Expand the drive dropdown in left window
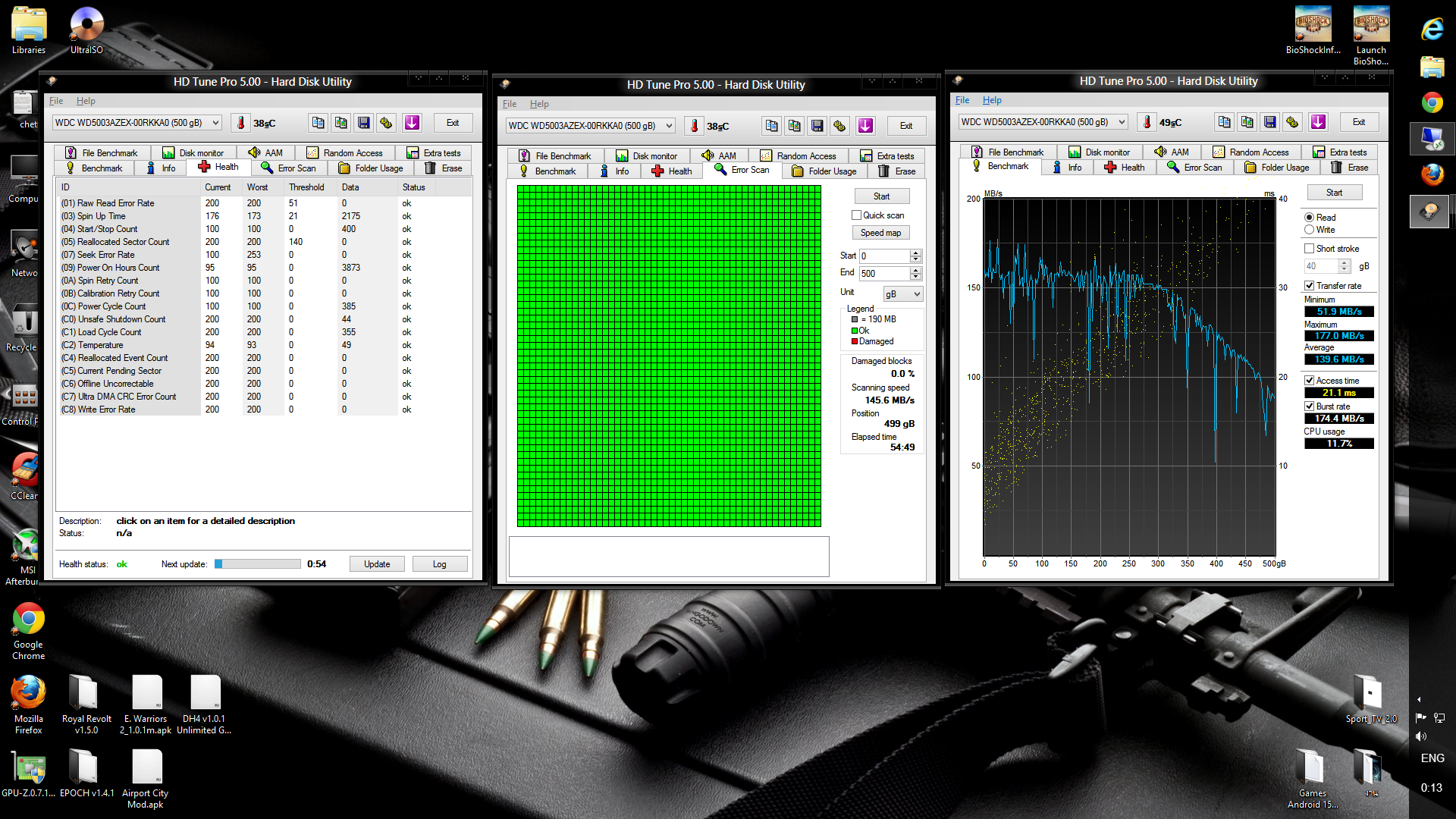The width and height of the screenshot is (1456, 819). pos(215,123)
